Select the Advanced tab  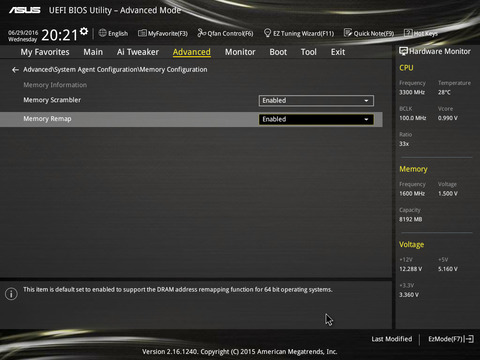[x=192, y=52]
